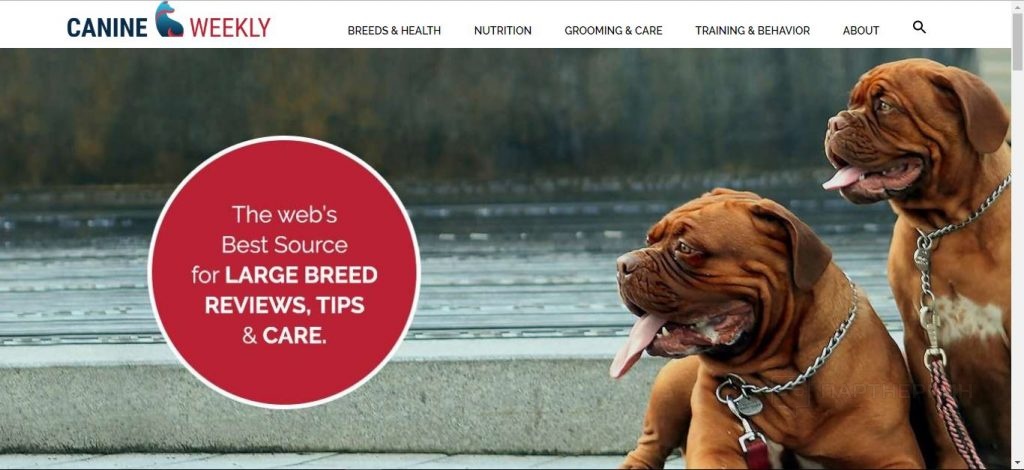Click the CANINE word in the logo

coord(107,27)
